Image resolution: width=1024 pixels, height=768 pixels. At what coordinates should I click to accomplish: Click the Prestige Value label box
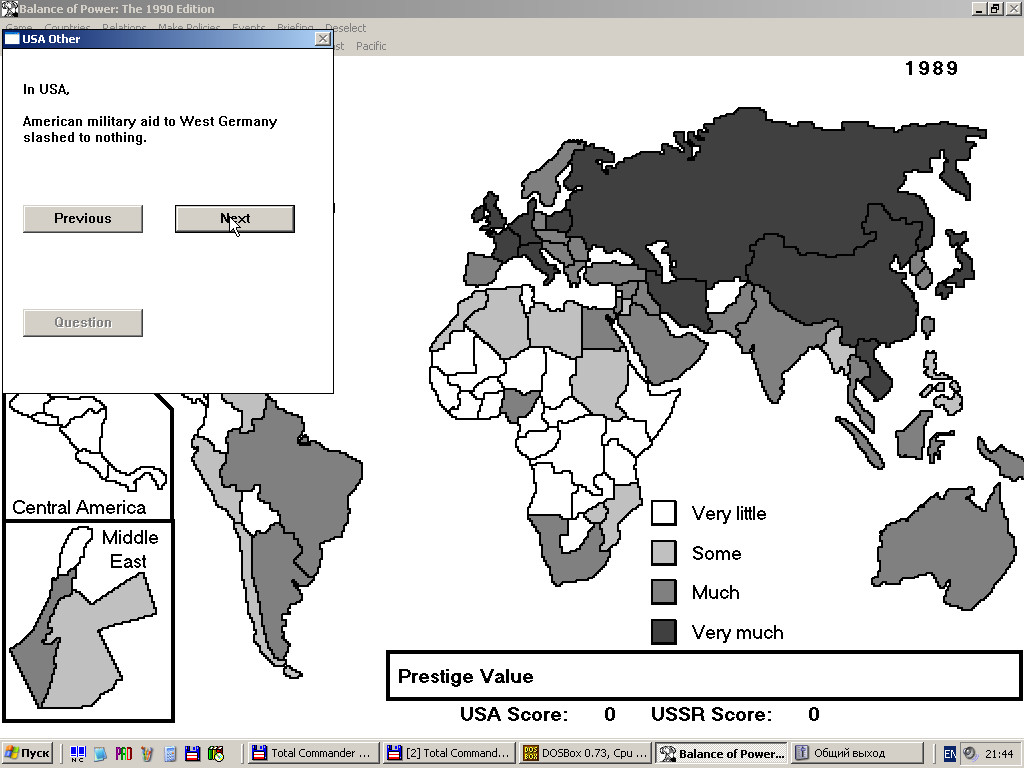tap(705, 676)
